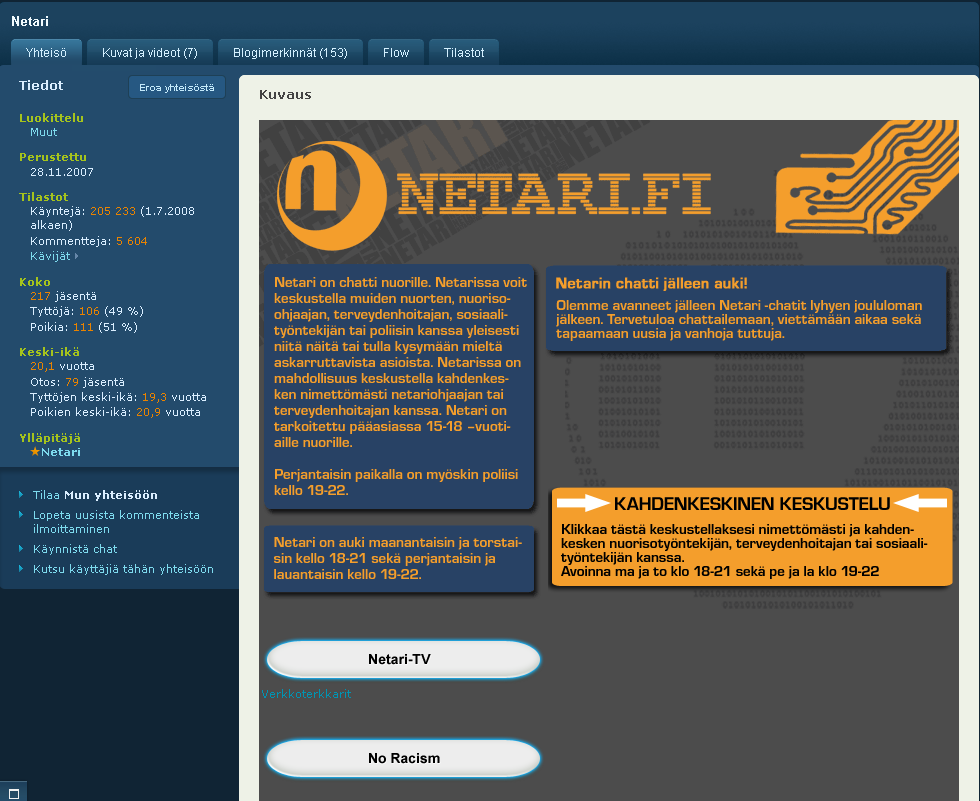This screenshot has height=801, width=980.
Task: Click the Eroa yhteisöstä button
Action: pos(177,87)
